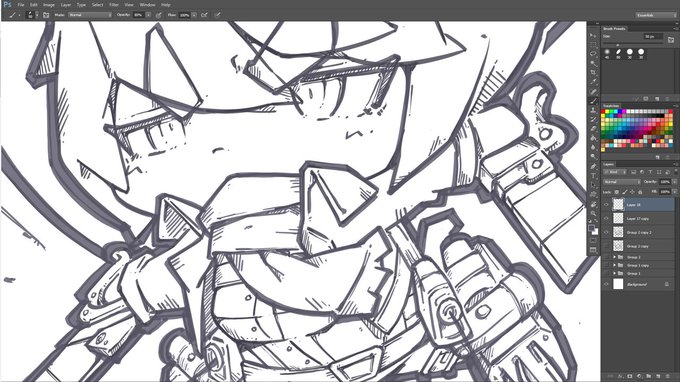This screenshot has width=680, height=382.
Task: Select the Eyedropper tool
Action: pos(593,82)
